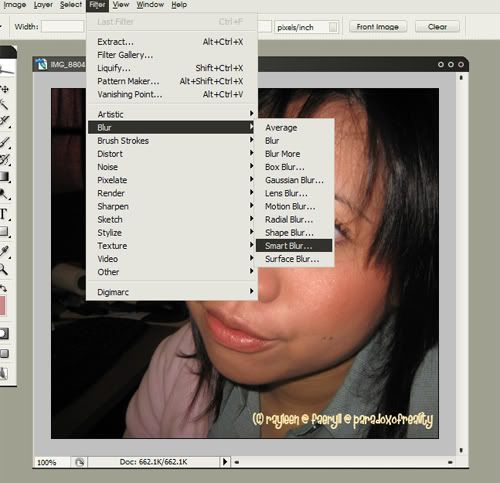Screen dimensions: 500x483
Task: Choose Blur More filter
Action: click(x=294, y=154)
